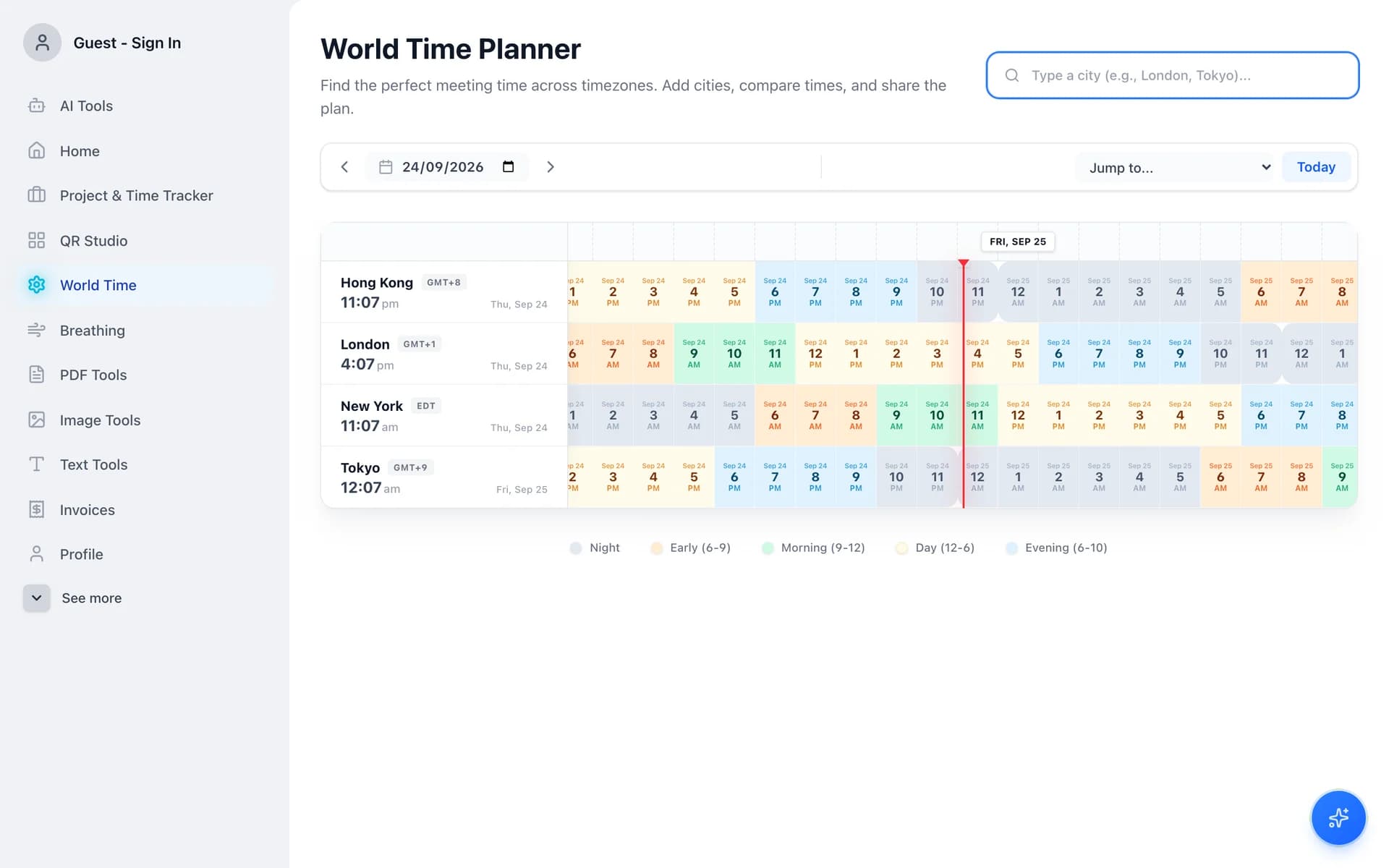Viewport: 1389px width, 868px height.
Task: Select Breathing in the sidebar
Action: [x=93, y=330]
